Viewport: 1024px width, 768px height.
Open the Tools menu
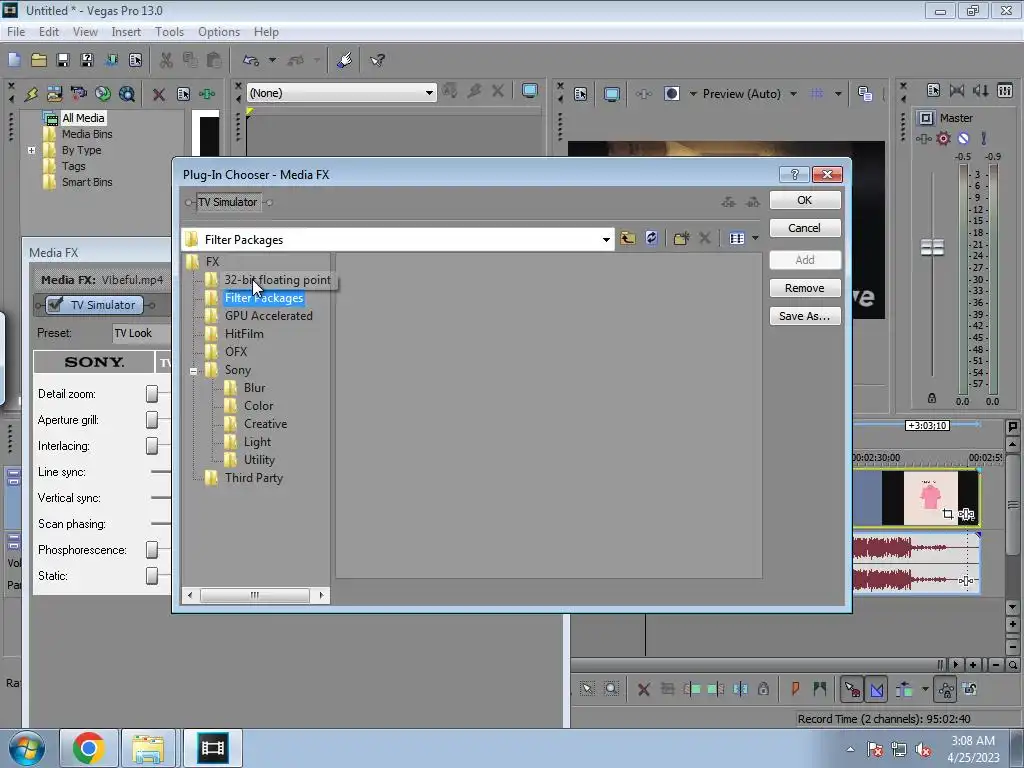[169, 32]
